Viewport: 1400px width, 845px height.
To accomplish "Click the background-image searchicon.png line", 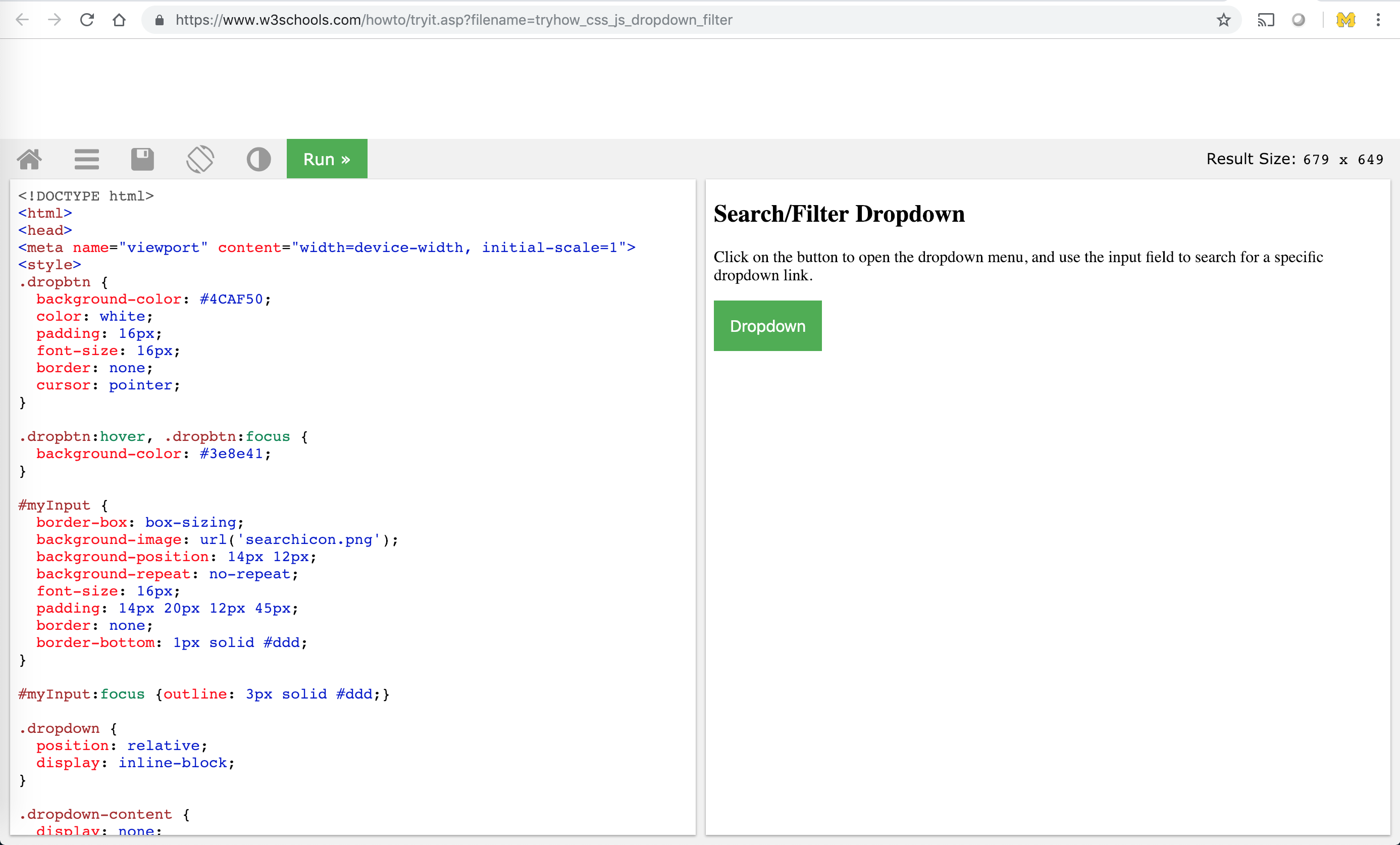I will click(217, 539).
